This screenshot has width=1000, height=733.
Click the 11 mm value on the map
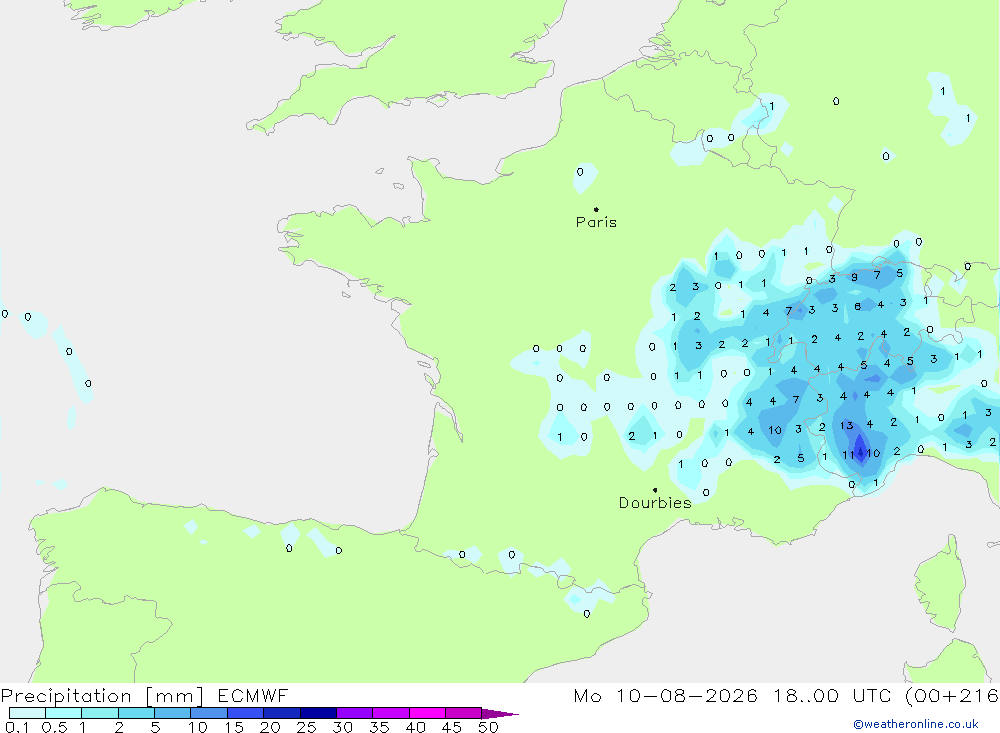click(848, 455)
